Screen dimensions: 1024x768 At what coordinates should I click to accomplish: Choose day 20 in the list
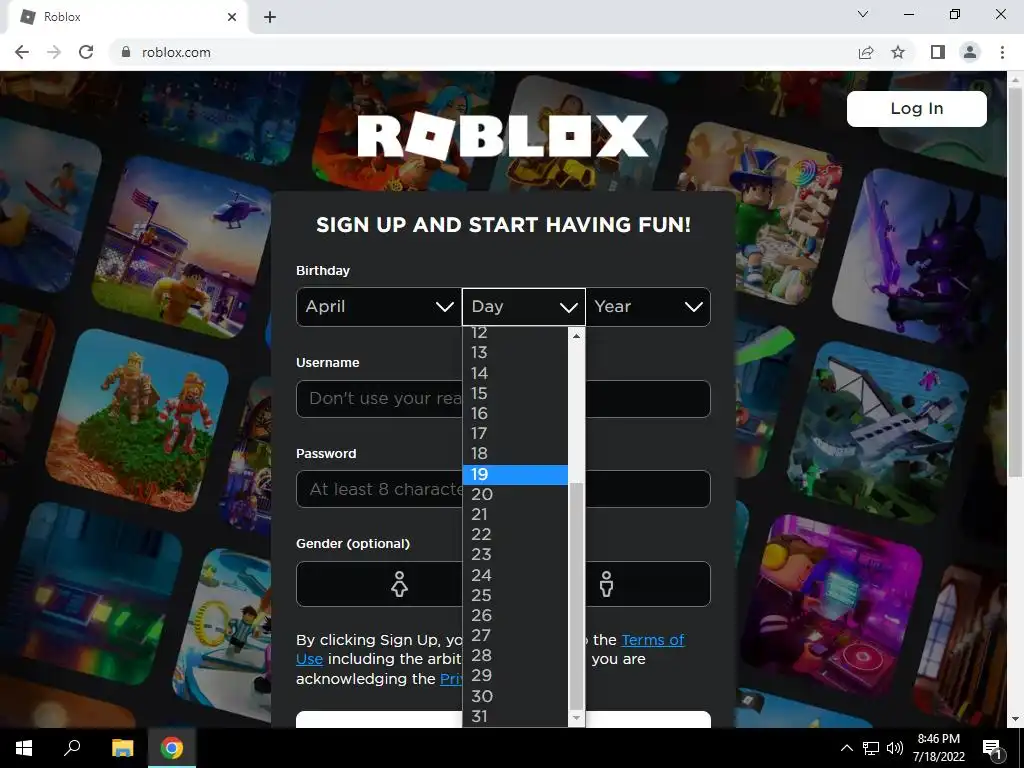click(515, 494)
